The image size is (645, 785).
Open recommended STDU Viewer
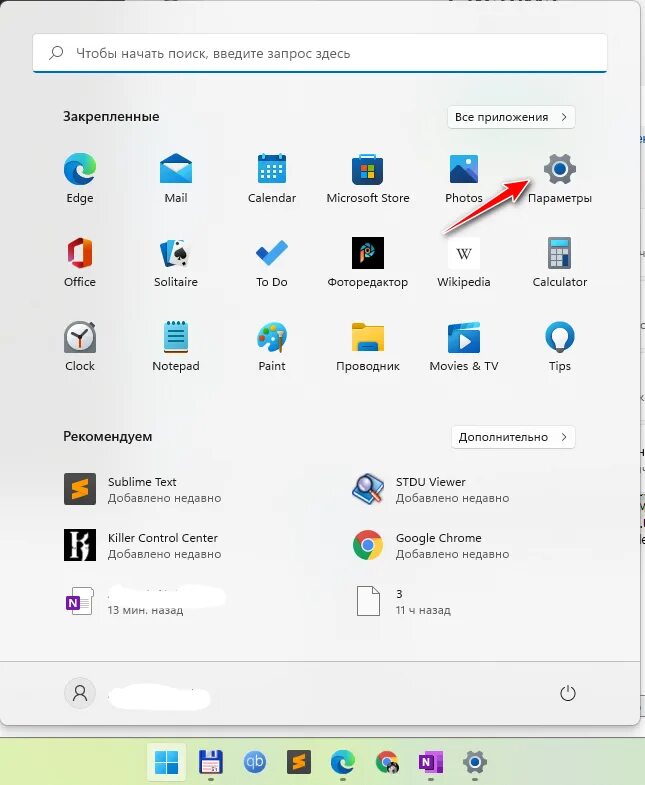pyautogui.click(x=431, y=489)
